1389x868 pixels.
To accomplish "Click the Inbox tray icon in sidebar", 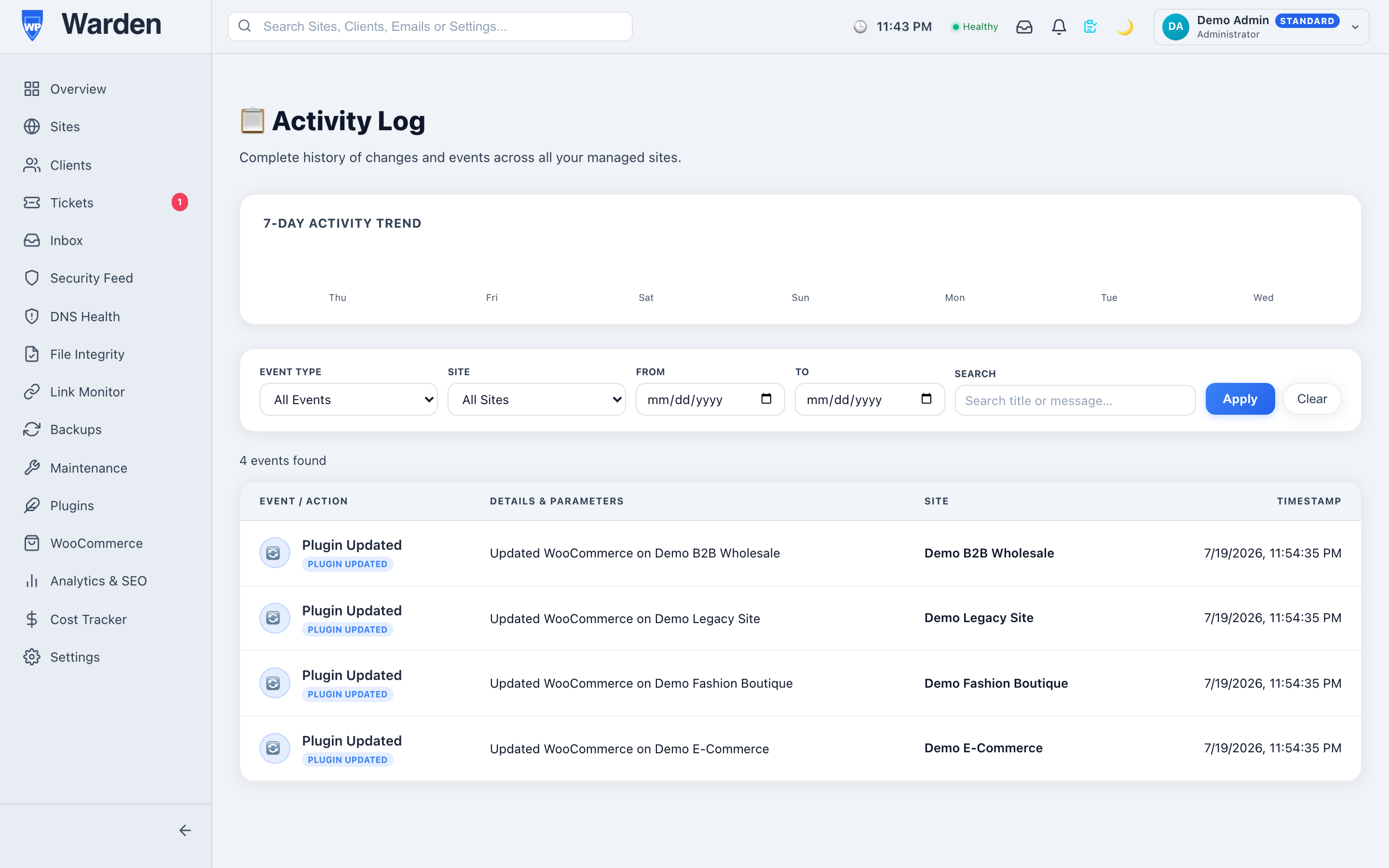I will click(31, 241).
